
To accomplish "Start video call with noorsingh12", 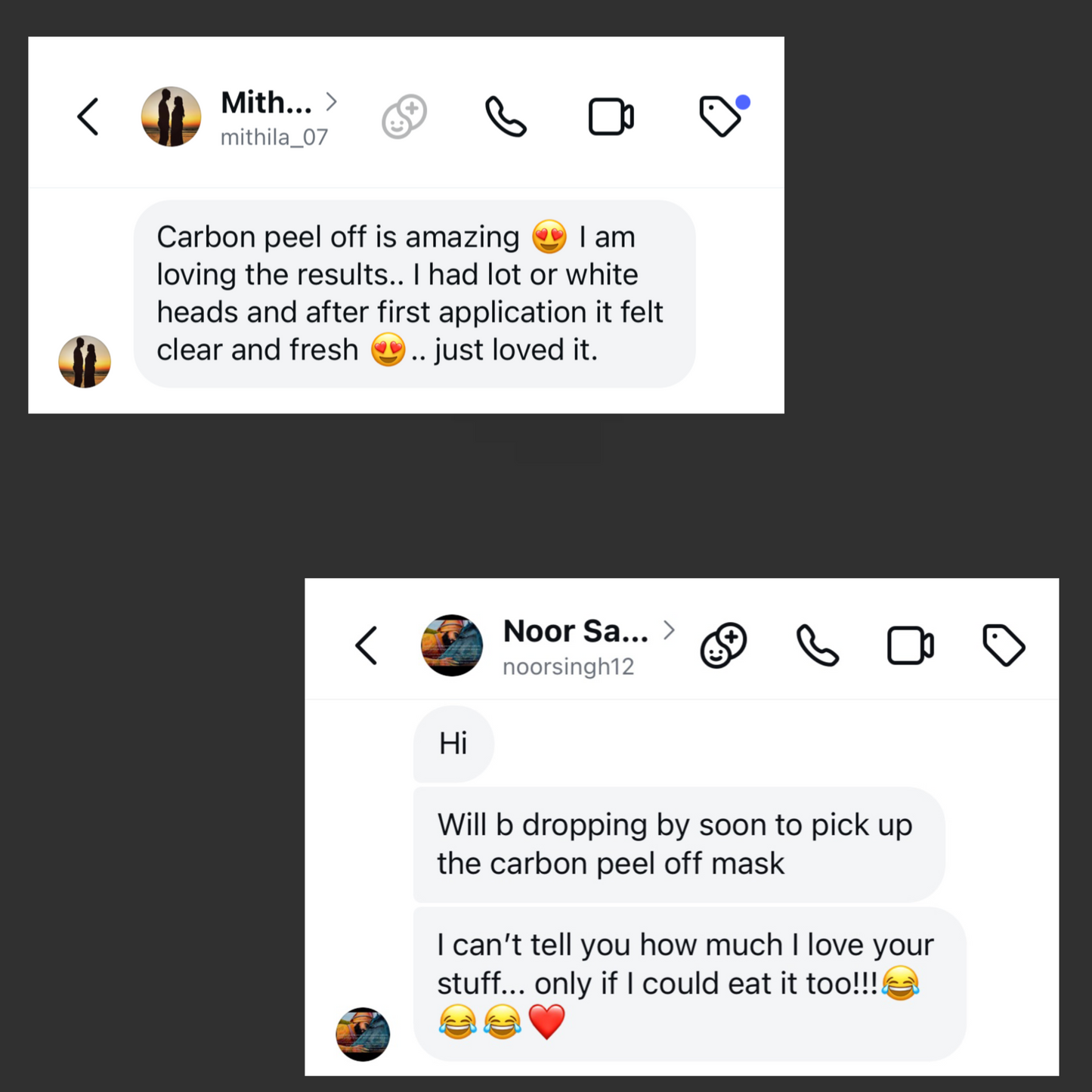I will click(910, 646).
